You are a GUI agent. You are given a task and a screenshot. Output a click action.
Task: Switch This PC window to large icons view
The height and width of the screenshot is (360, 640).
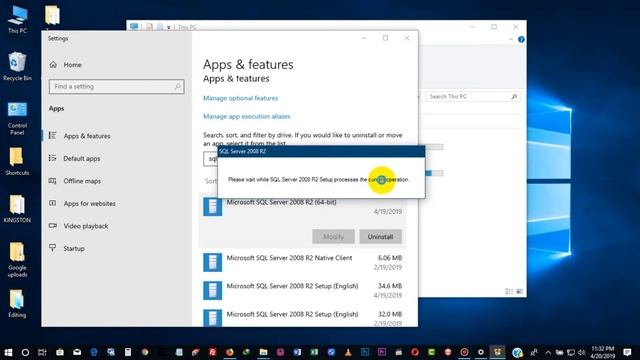(x=519, y=291)
